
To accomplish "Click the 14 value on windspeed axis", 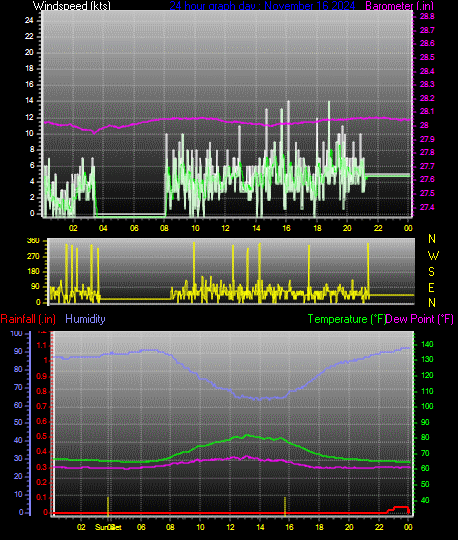I will 29,101.
